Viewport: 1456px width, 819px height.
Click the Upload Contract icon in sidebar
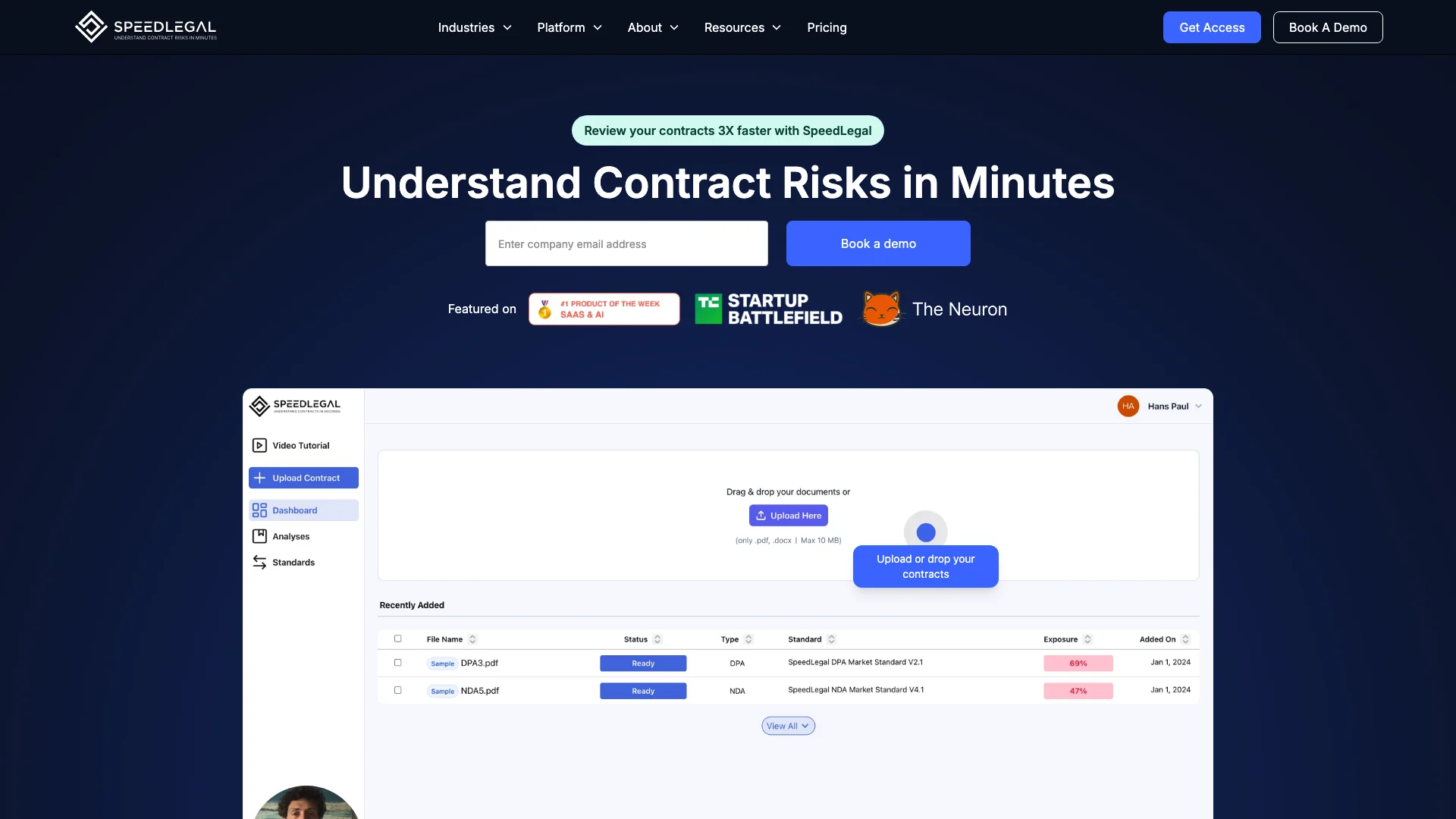260,477
